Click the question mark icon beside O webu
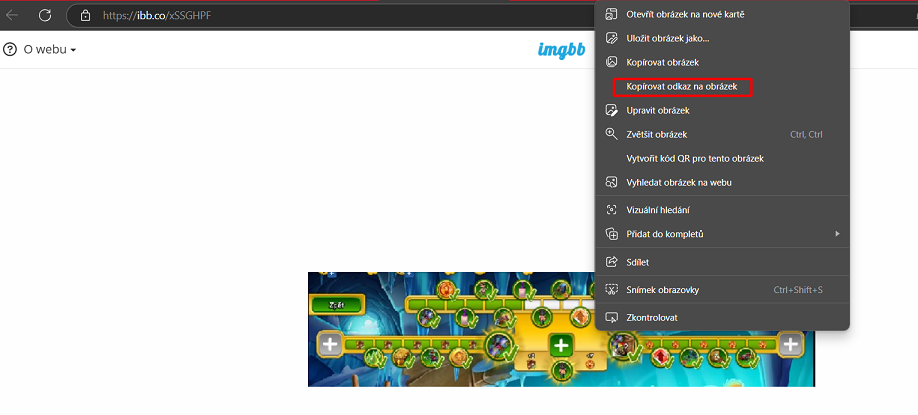 click(10, 50)
